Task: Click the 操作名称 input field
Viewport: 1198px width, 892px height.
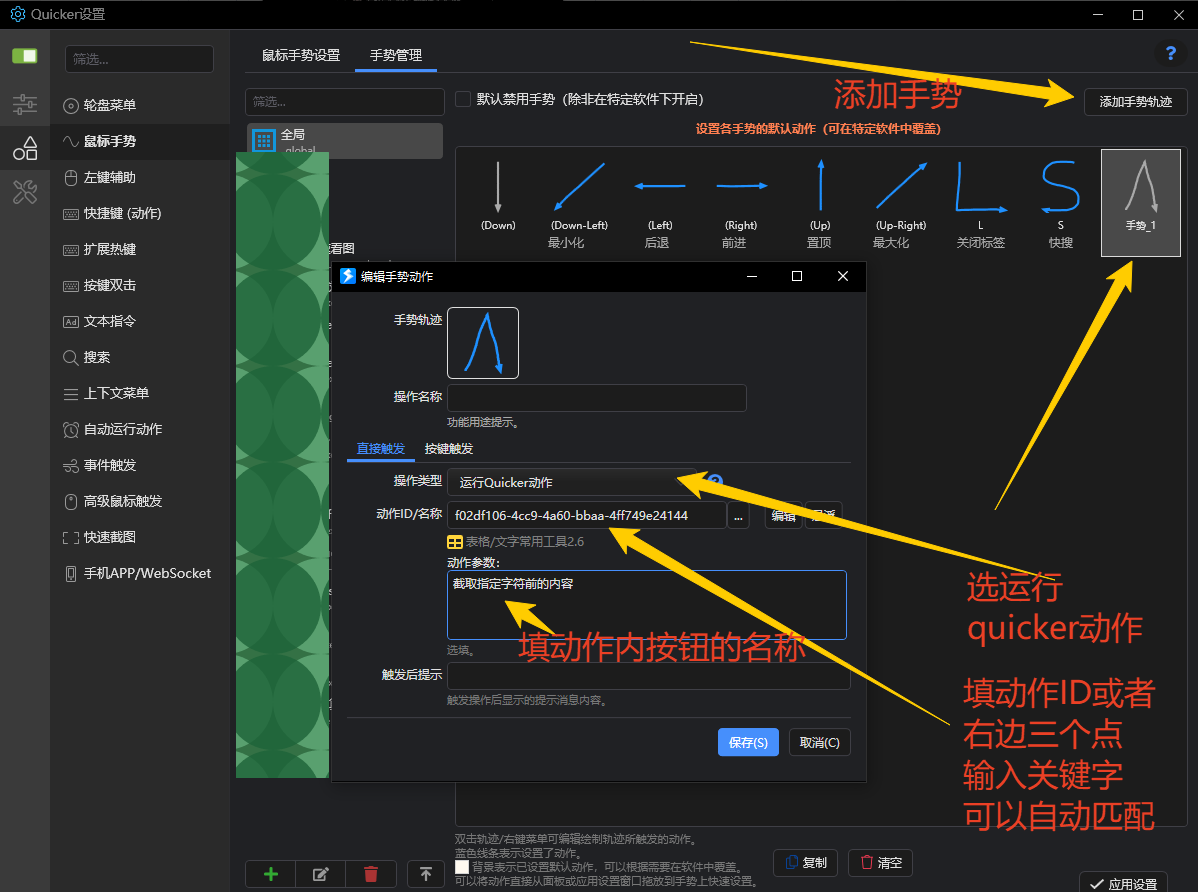Action: [597, 398]
